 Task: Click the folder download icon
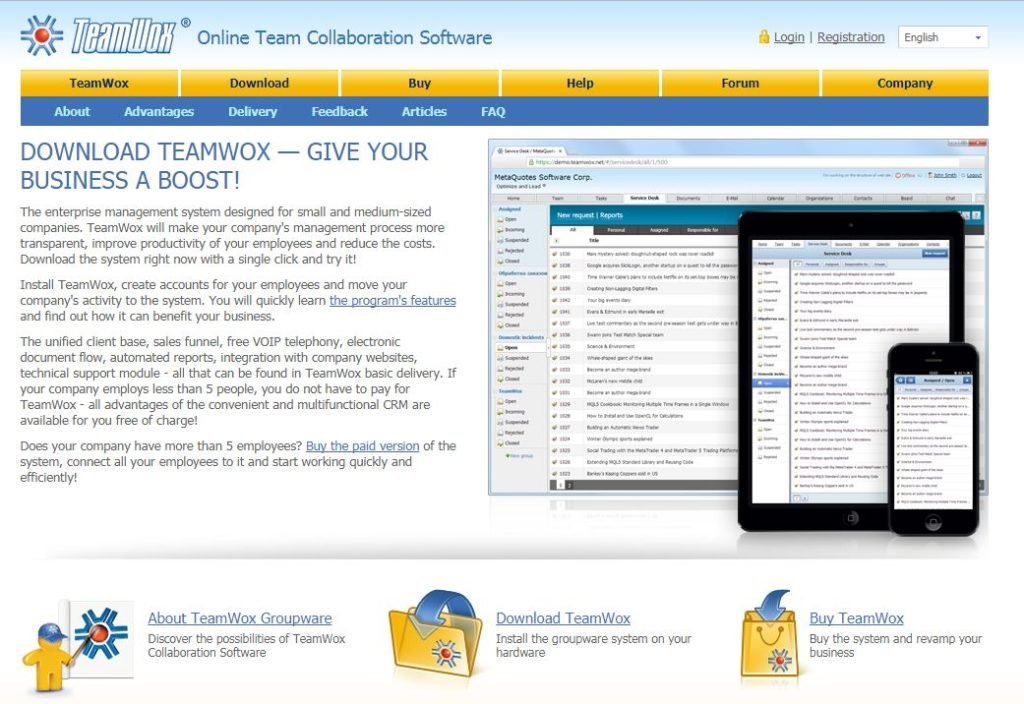click(436, 635)
